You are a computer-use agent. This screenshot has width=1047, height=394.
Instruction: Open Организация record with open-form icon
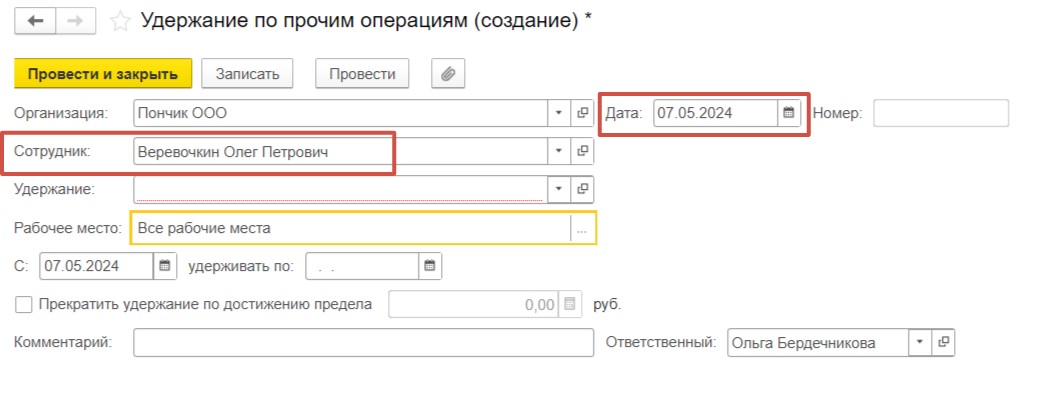tap(582, 113)
